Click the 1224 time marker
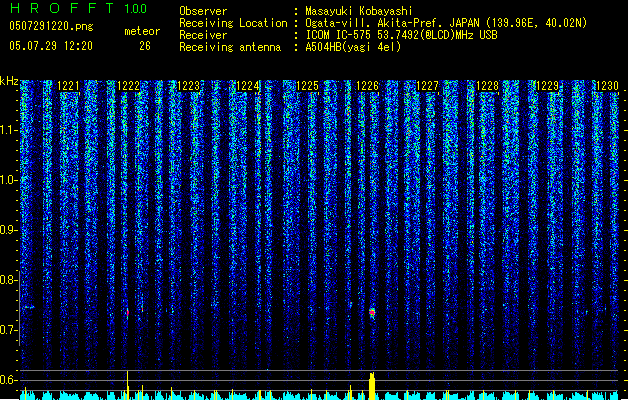This screenshot has width=629, height=400. pos(248,86)
